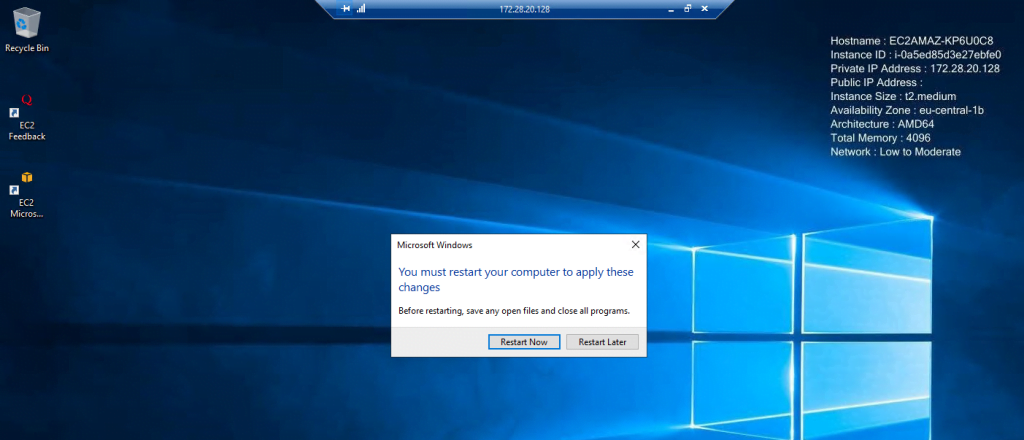Image resolution: width=1024 pixels, height=440 pixels.
Task: Check the connection signal strength icon
Action: point(361,8)
